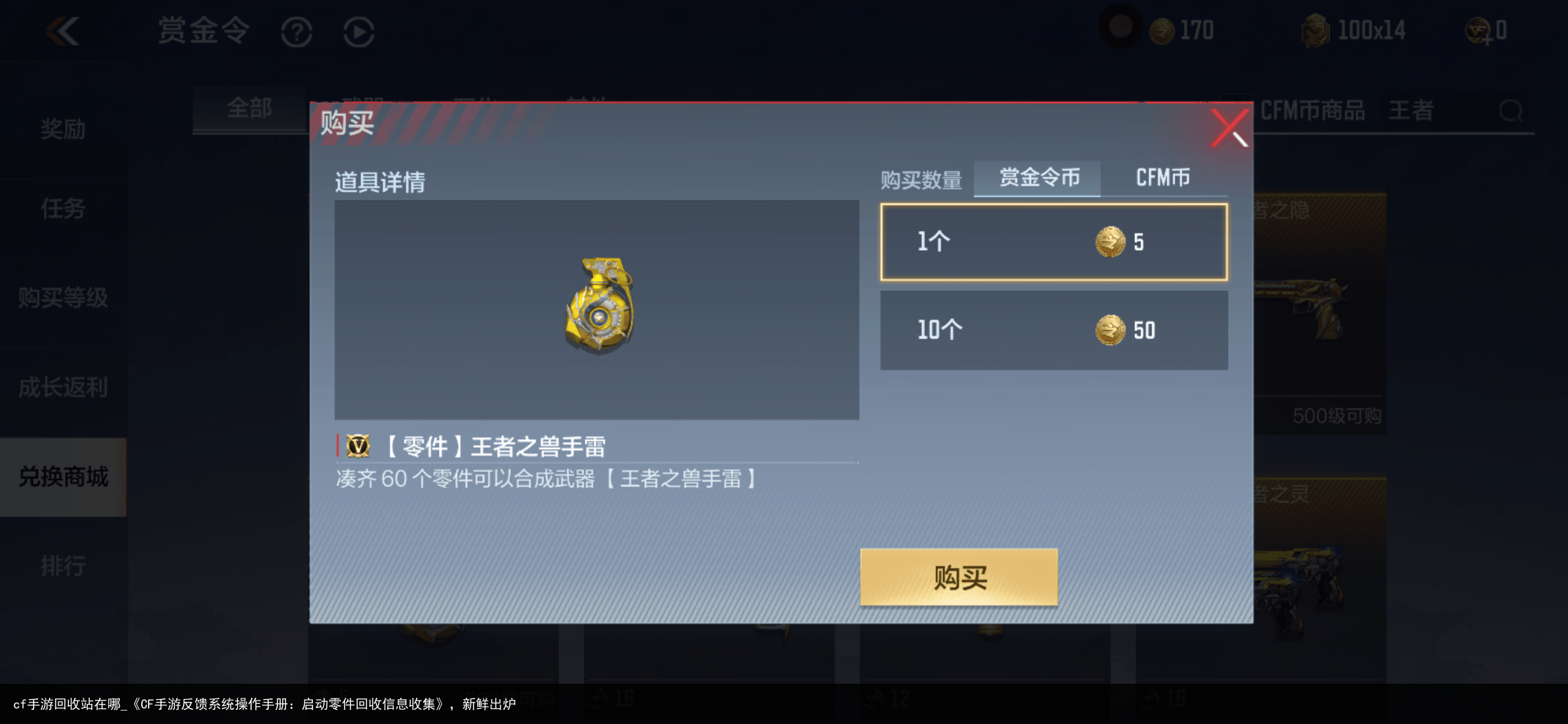This screenshot has height=724, width=1568.
Task: Switch to the CFM币 payment tab
Action: (x=1163, y=178)
